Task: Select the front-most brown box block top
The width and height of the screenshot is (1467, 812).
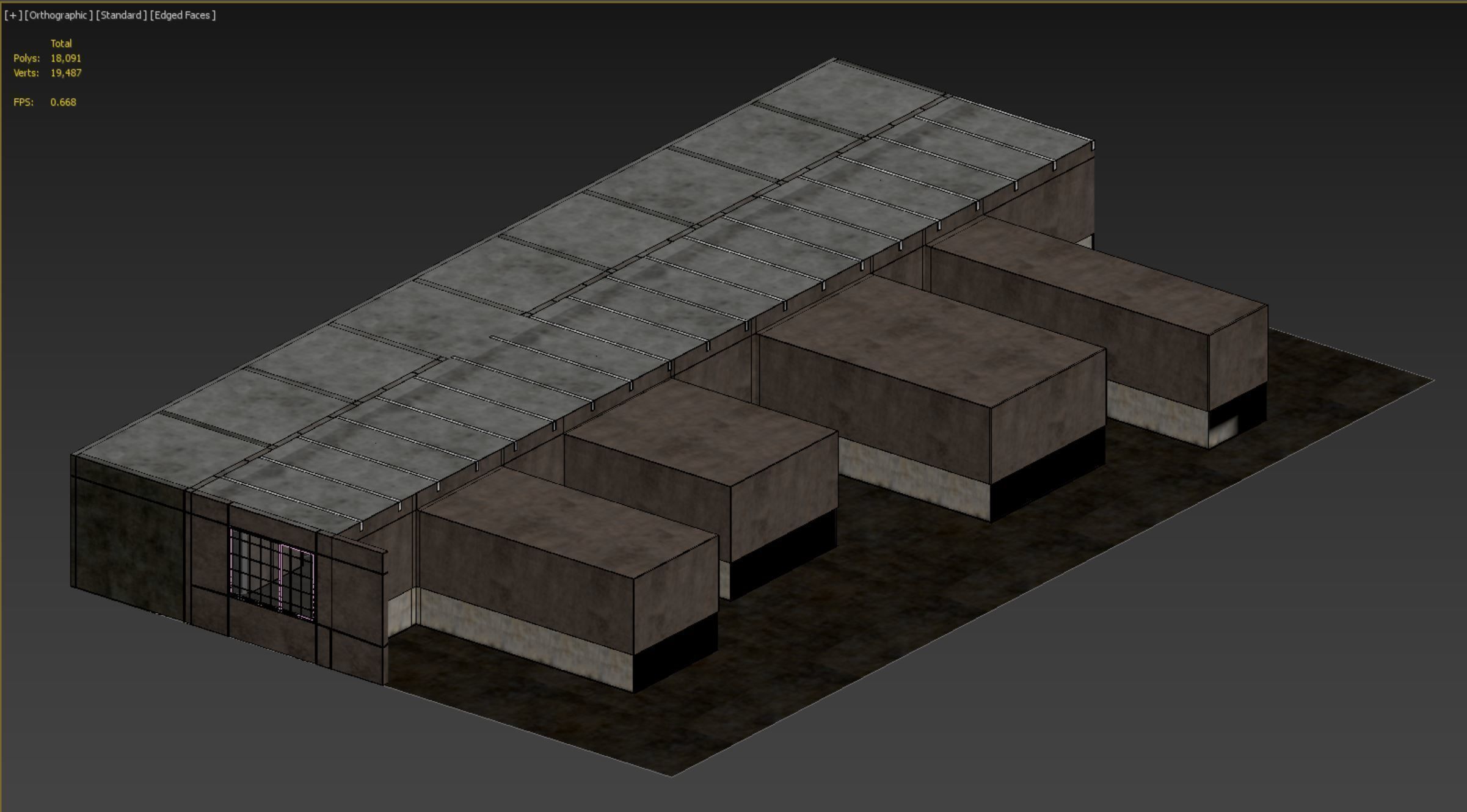Action: click(x=568, y=522)
